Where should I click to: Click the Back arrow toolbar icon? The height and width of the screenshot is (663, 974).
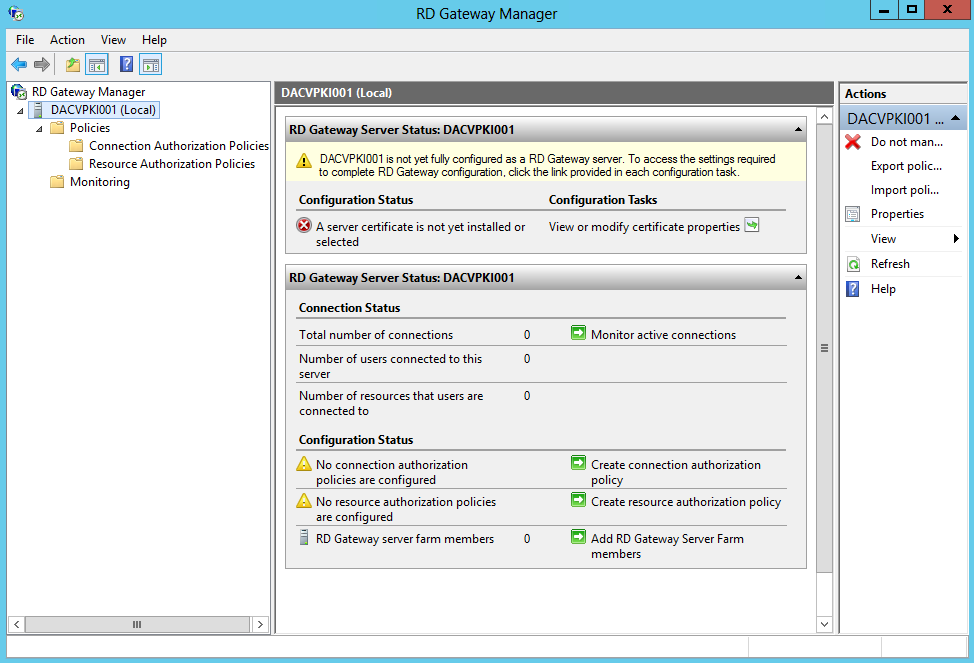pyautogui.click(x=19, y=64)
